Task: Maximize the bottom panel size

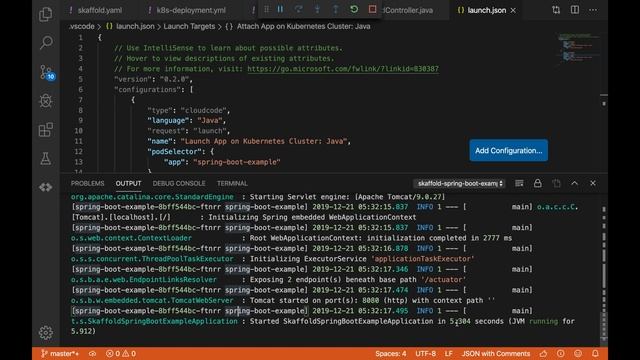Action: [x=575, y=184]
